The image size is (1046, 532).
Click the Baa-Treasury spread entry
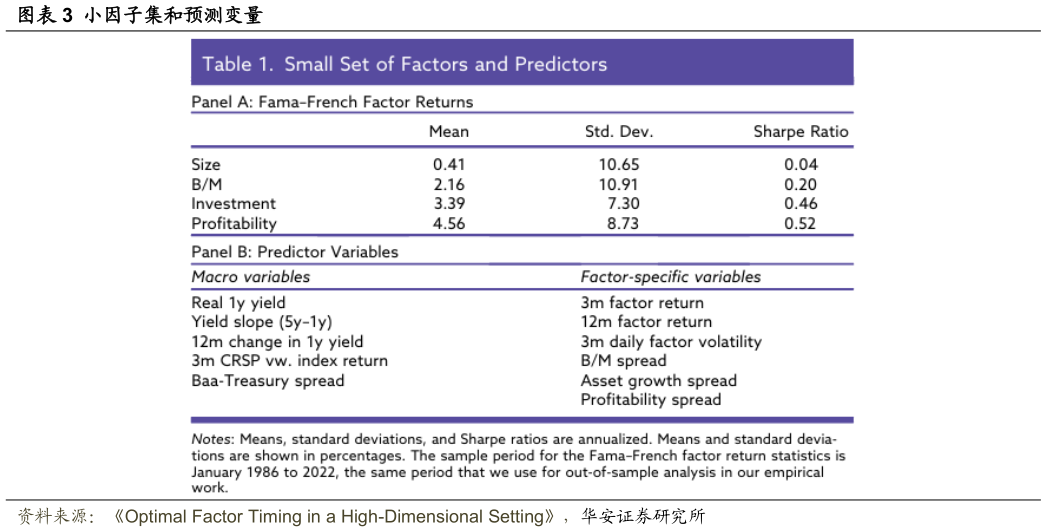(x=267, y=381)
